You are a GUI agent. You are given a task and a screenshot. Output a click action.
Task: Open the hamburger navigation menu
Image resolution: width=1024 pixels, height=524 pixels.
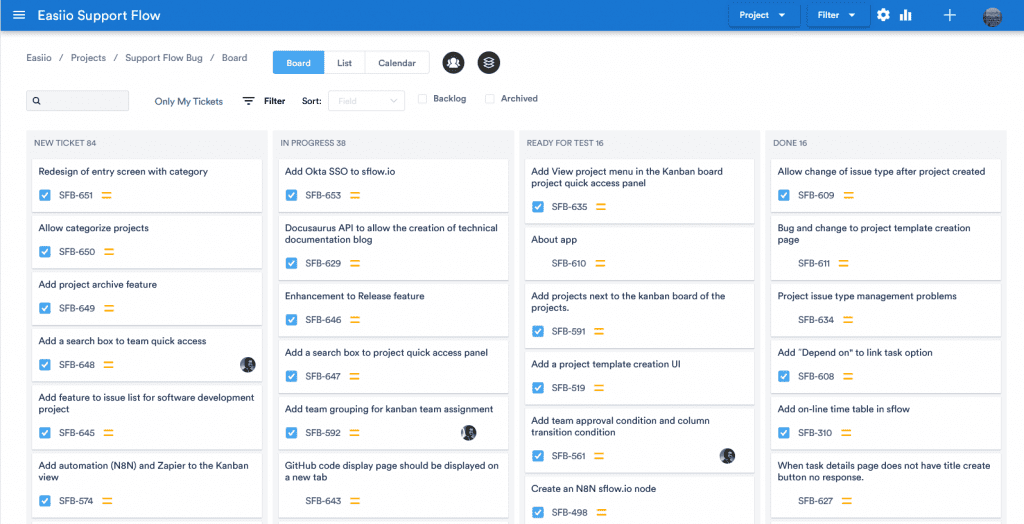click(19, 15)
